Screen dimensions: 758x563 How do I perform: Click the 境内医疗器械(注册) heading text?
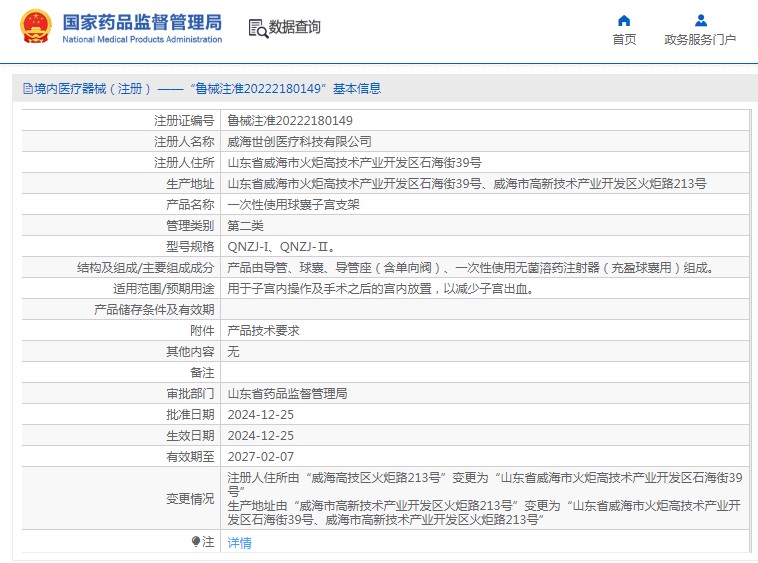pyautogui.click(x=93, y=88)
